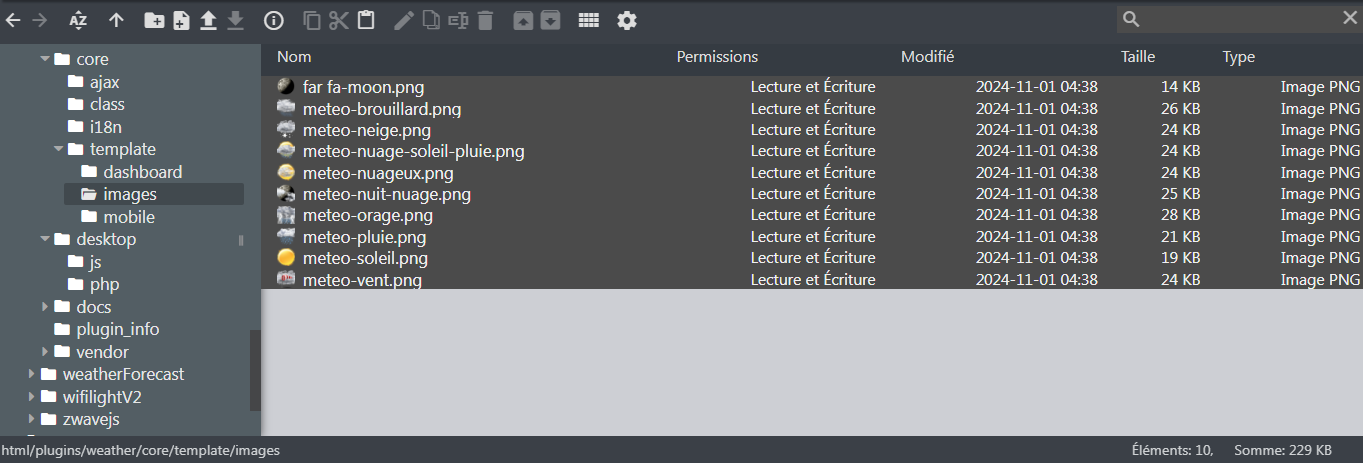Upload files using the upload icon
The width and height of the screenshot is (1363, 463).
click(208, 20)
